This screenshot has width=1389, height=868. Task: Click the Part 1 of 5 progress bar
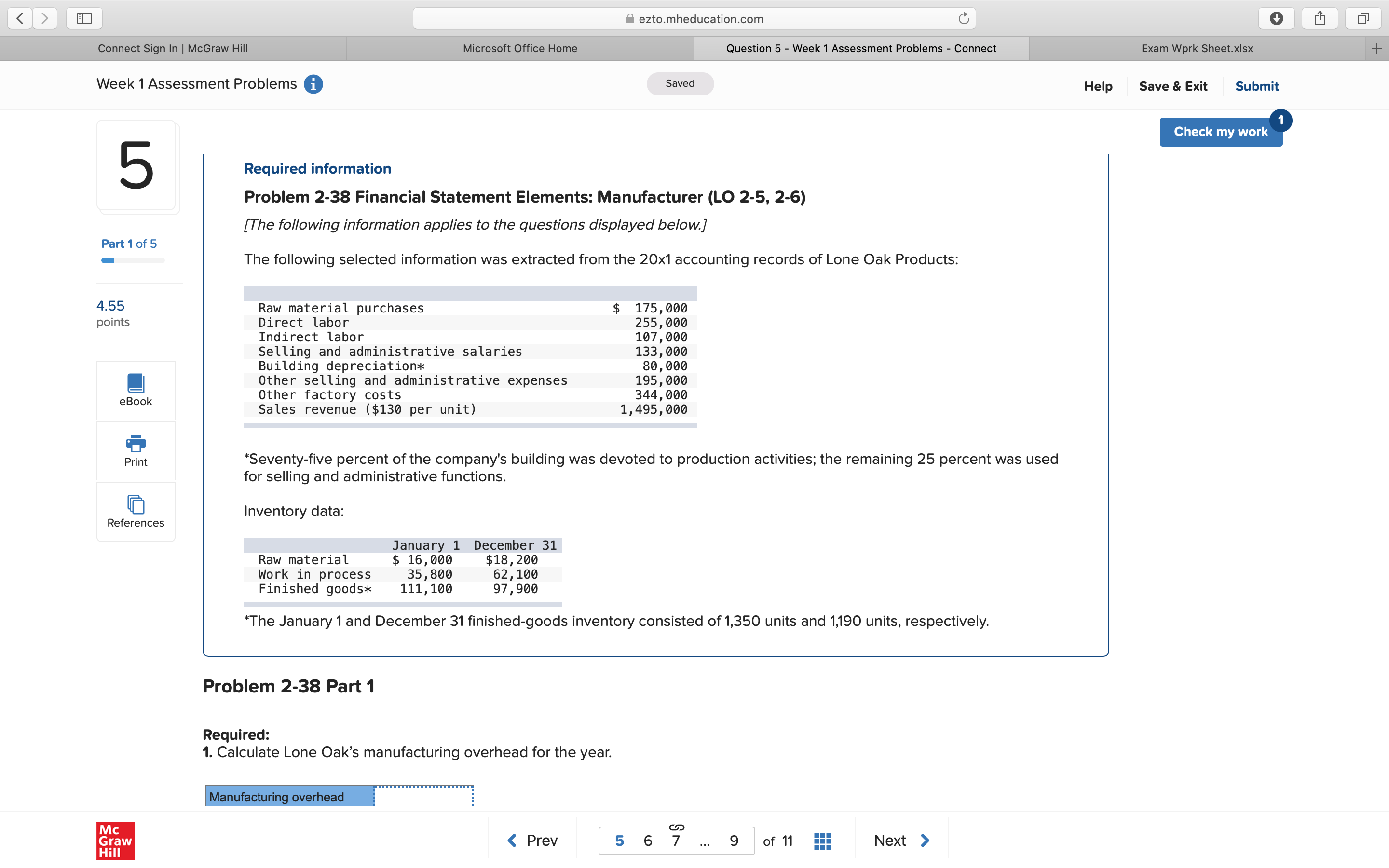133,260
